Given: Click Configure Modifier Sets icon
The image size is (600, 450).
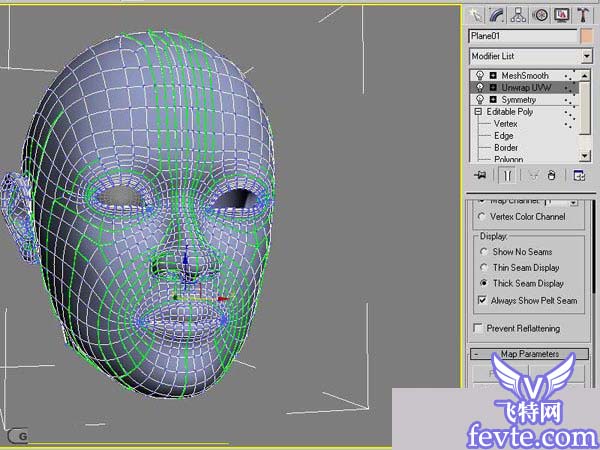Looking at the screenshot, I should (579, 175).
